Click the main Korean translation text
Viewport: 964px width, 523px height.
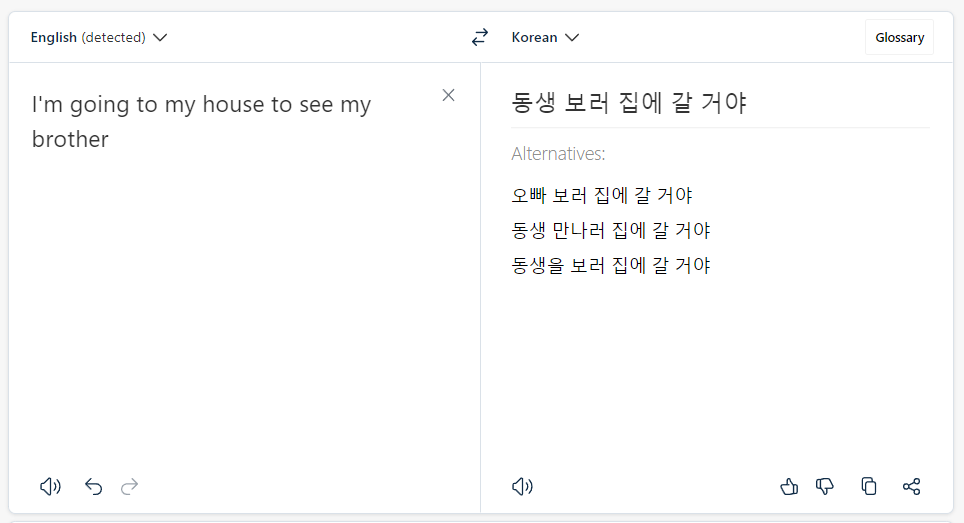[629, 103]
